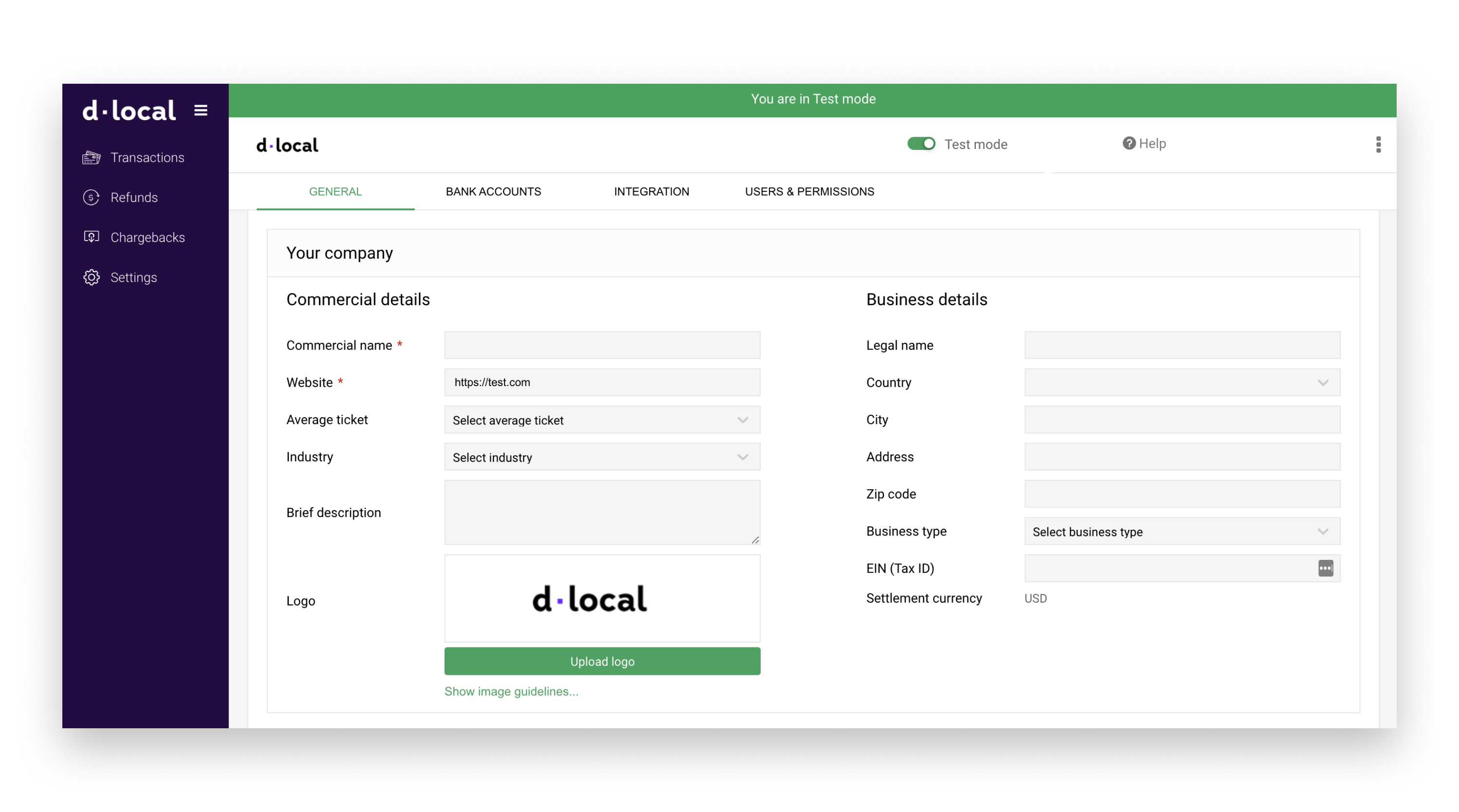Click into the Website field with https://test.com

coord(602,382)
